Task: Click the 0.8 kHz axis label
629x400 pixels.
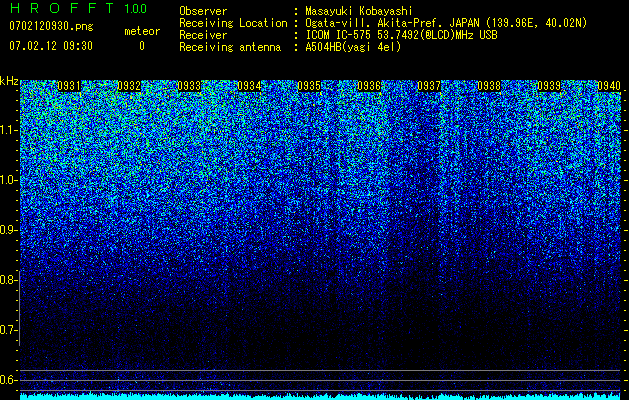Action: pos(7,280)
